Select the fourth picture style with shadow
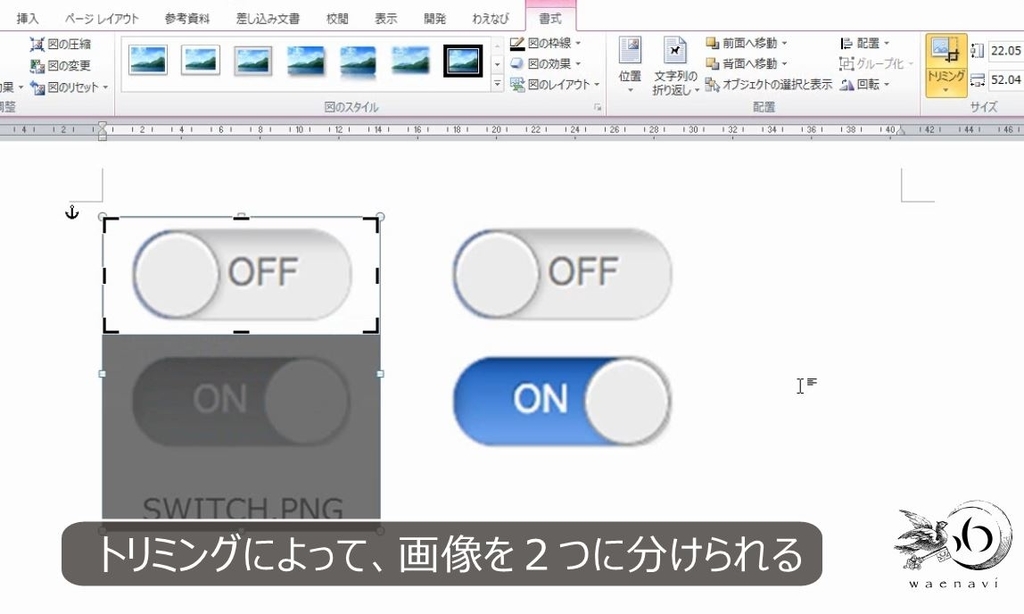Image resolution: width=1024 pixels, height=614 pixels. (305, 60)
